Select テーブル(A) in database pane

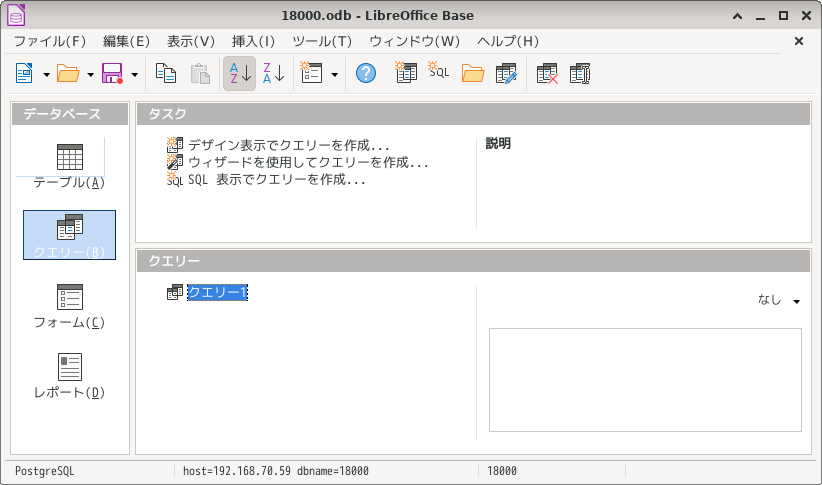[x=69, y=165]
